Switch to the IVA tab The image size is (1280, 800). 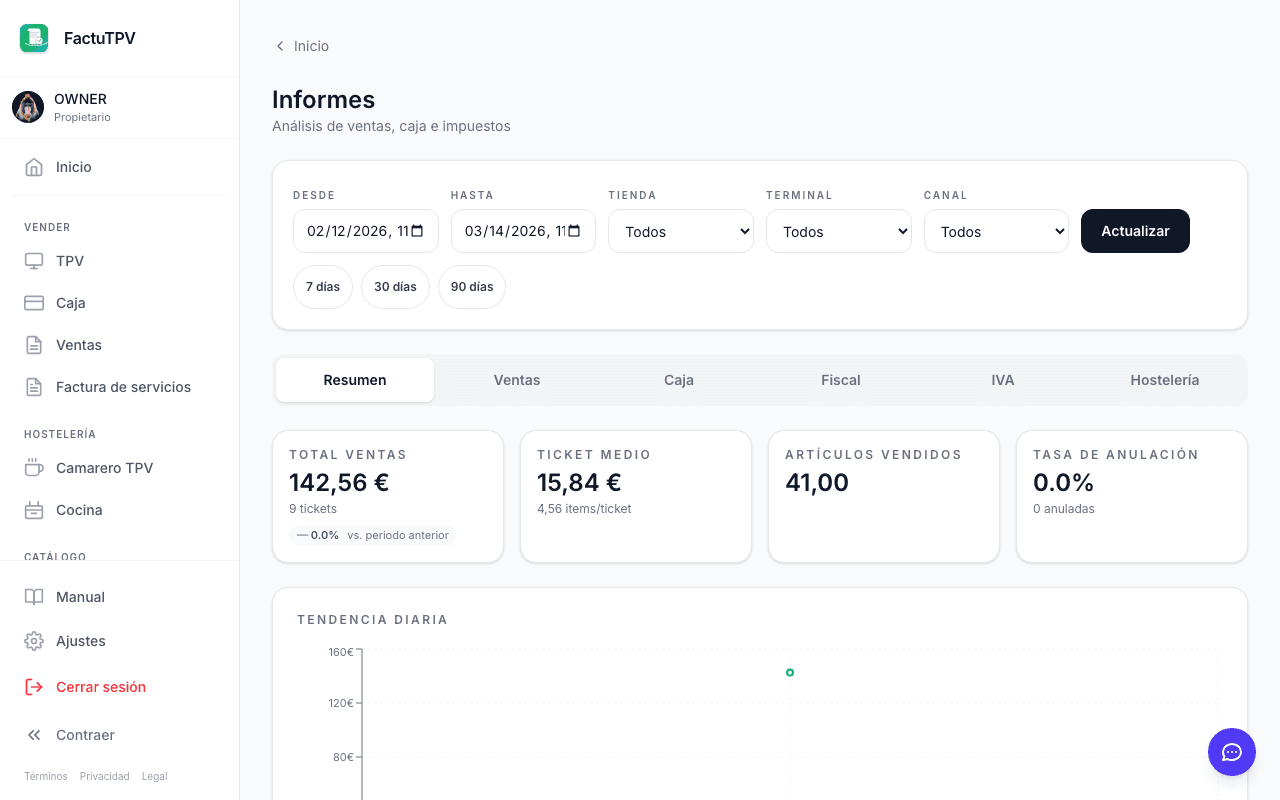1003,380
